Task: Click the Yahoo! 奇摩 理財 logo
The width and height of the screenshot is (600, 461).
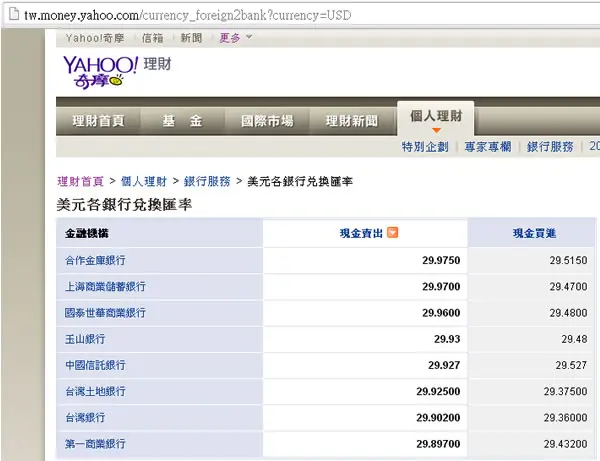Action: 117,72
